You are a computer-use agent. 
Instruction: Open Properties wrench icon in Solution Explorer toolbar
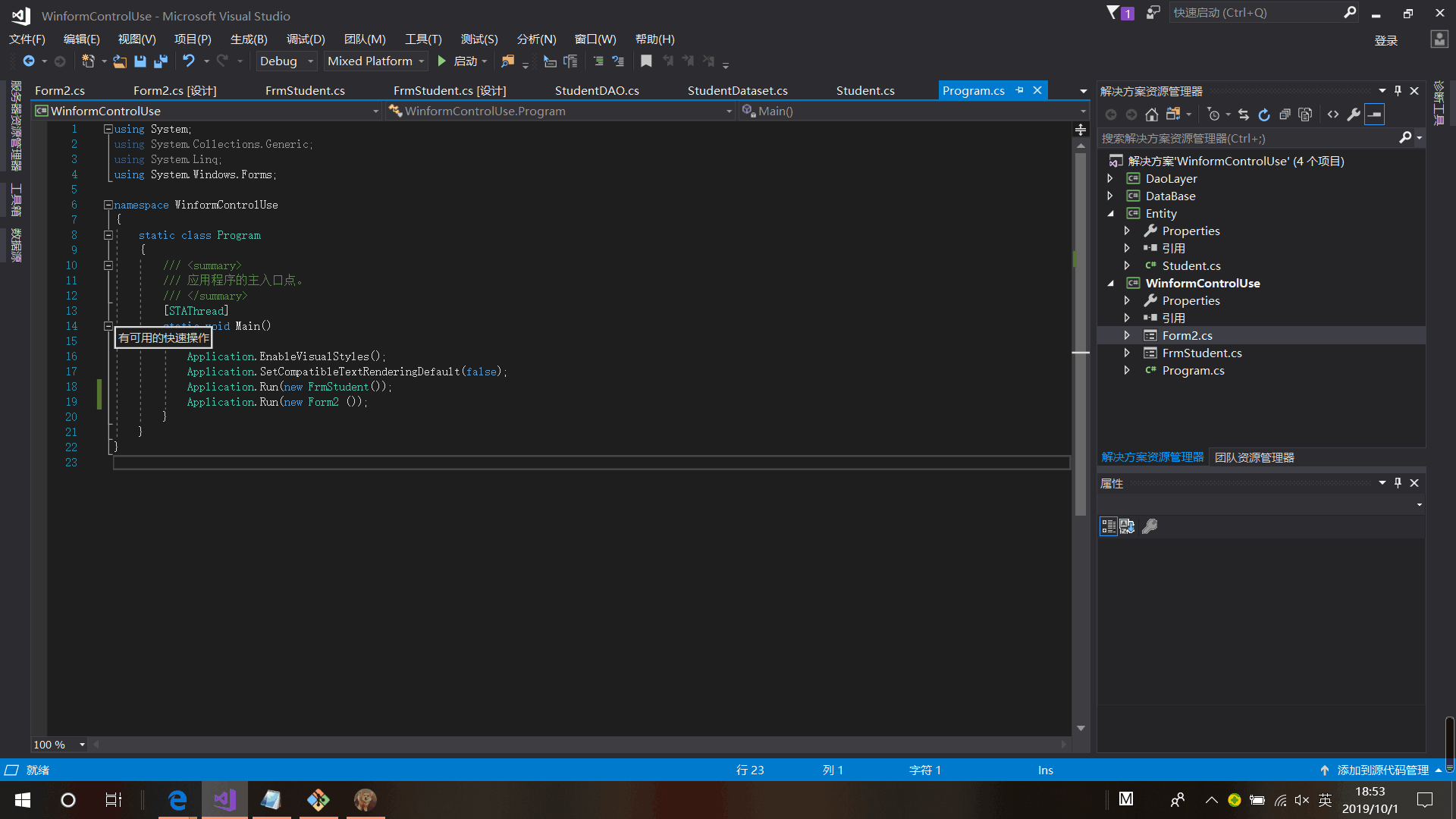click(x=1354, y=115)
